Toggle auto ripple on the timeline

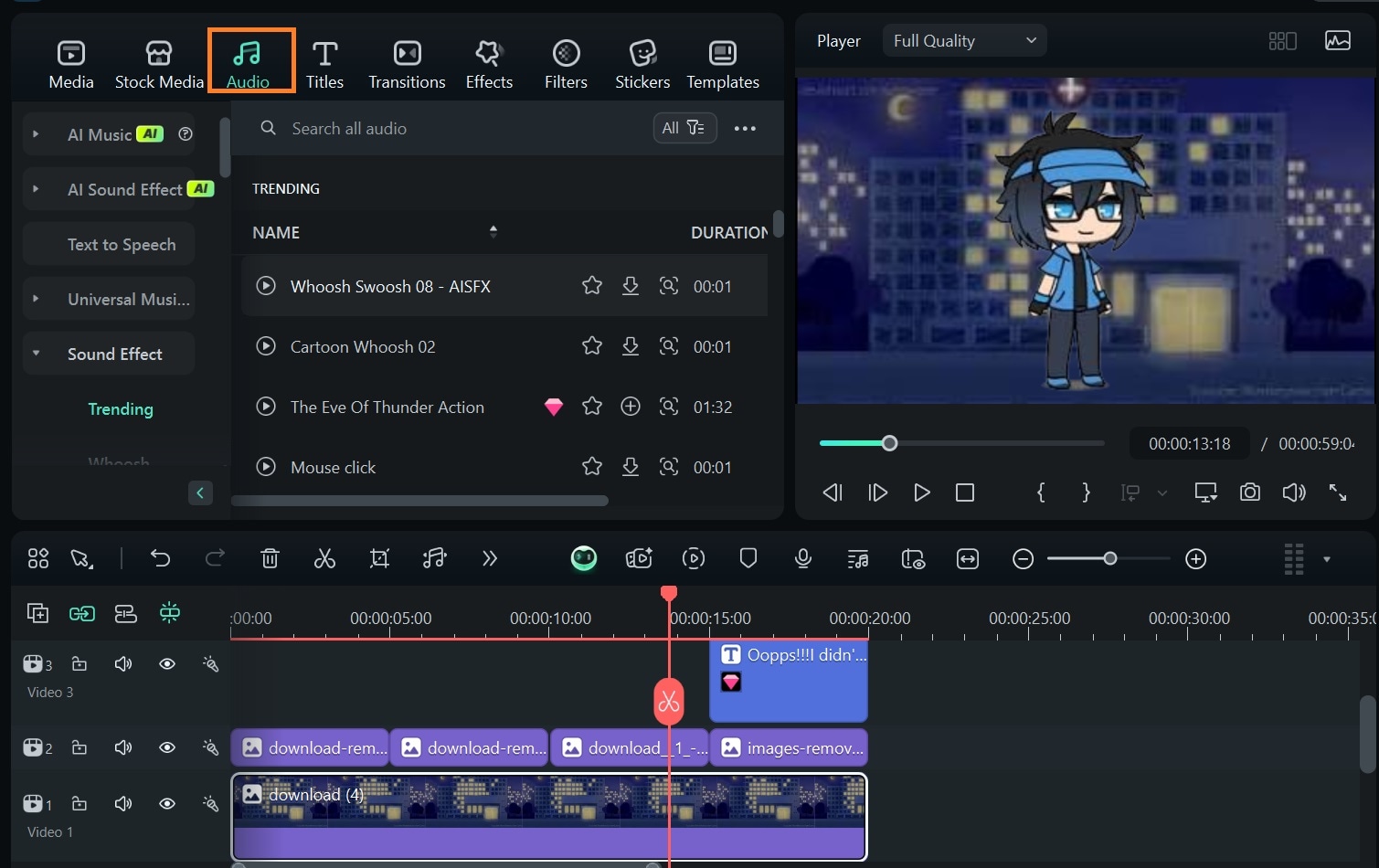point(125,613)
